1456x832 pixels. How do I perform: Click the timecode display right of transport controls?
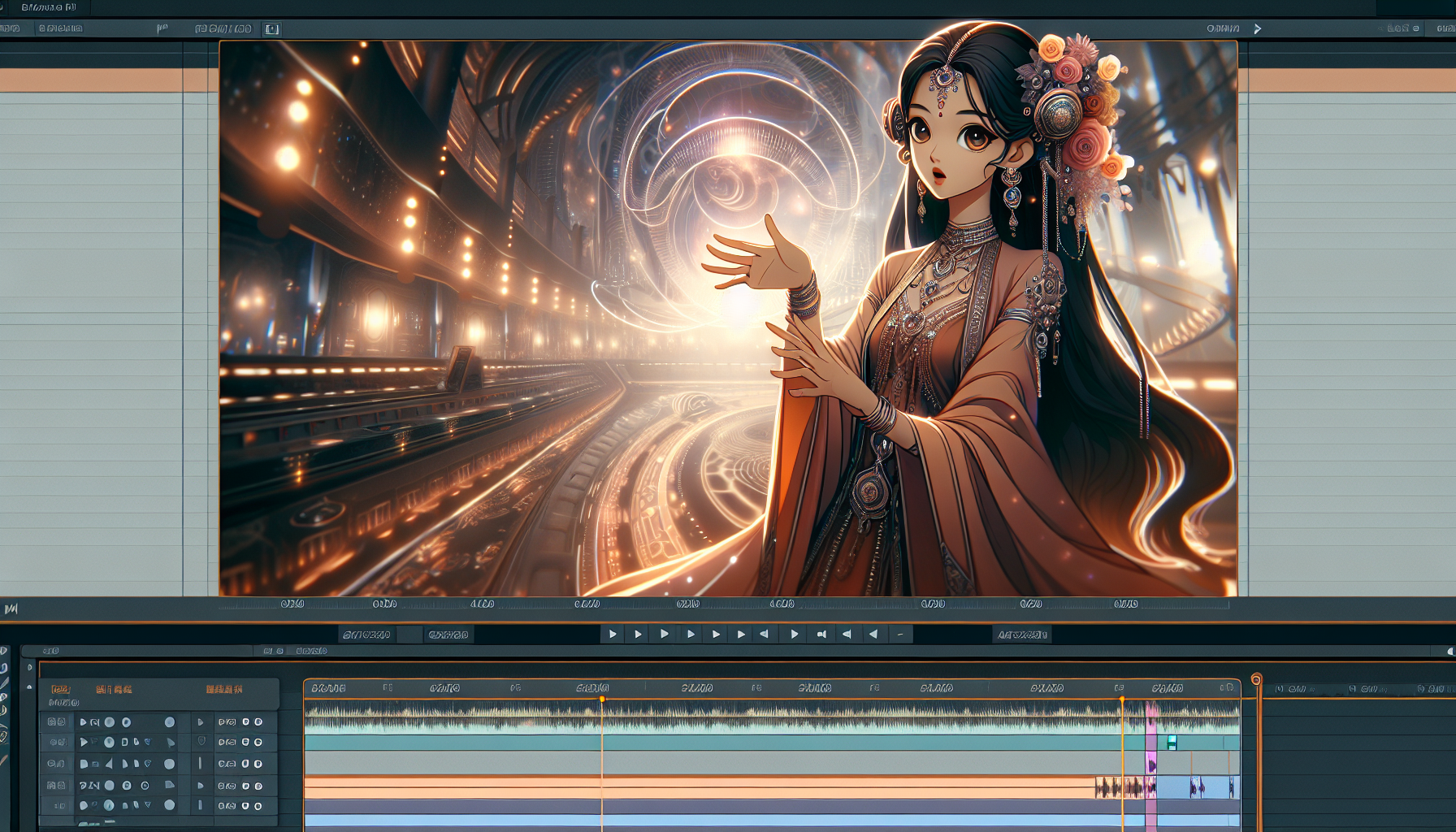click(1022, 635)
